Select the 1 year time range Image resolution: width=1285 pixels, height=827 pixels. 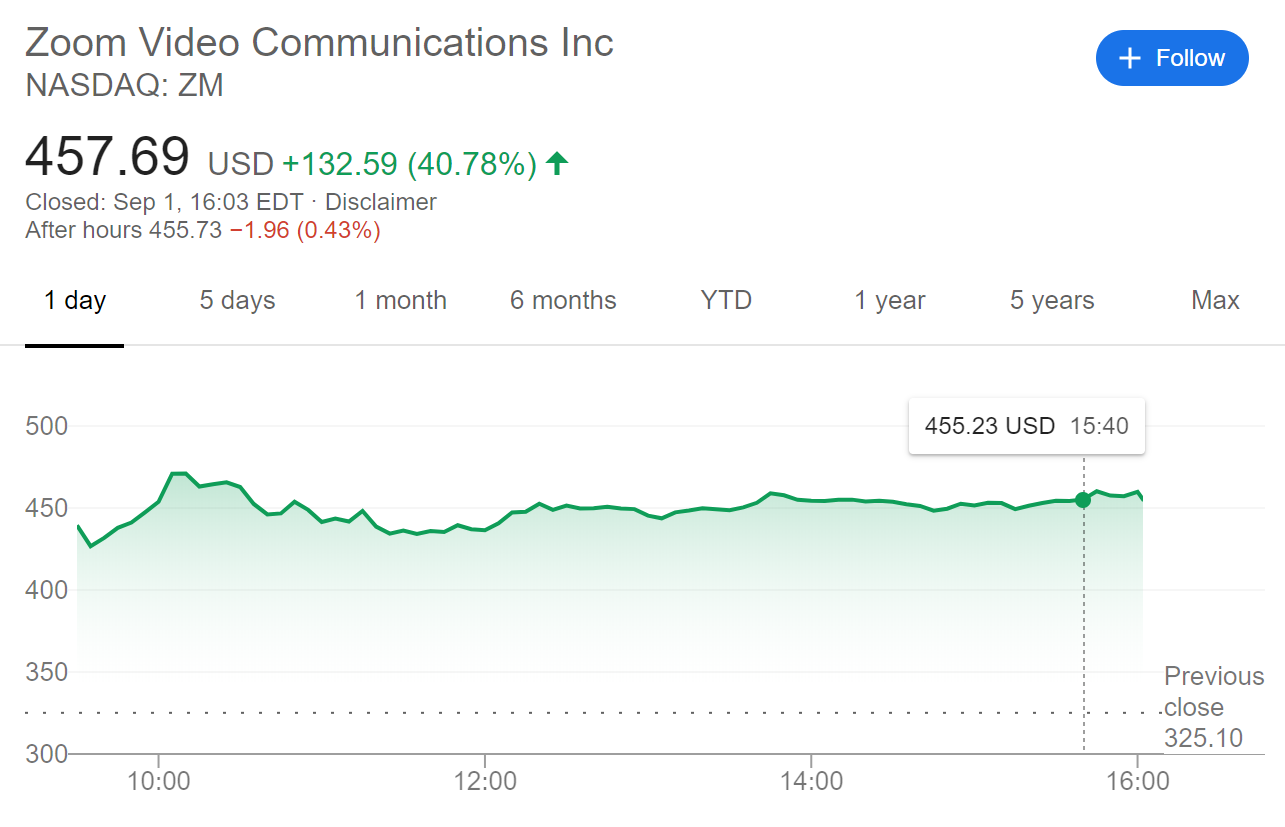[x=888, y=299]
